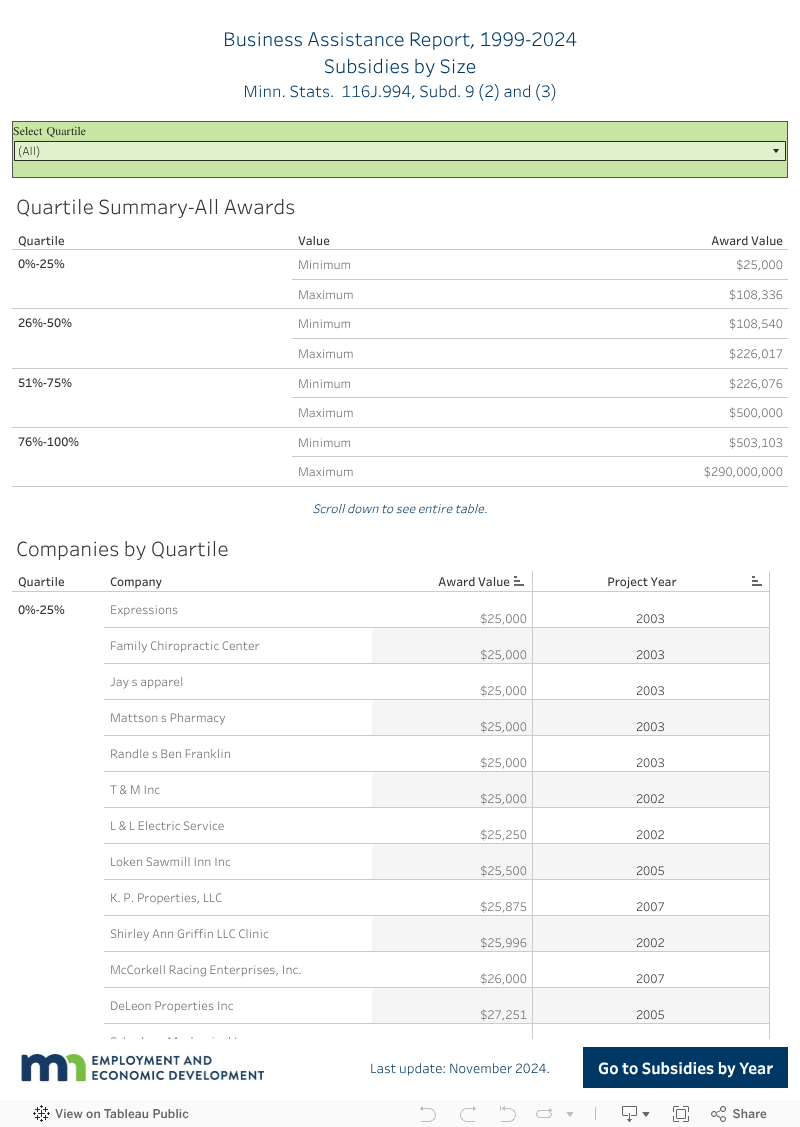Sort table by Award Value icon

pyautogui.click(x=519, y=581)
